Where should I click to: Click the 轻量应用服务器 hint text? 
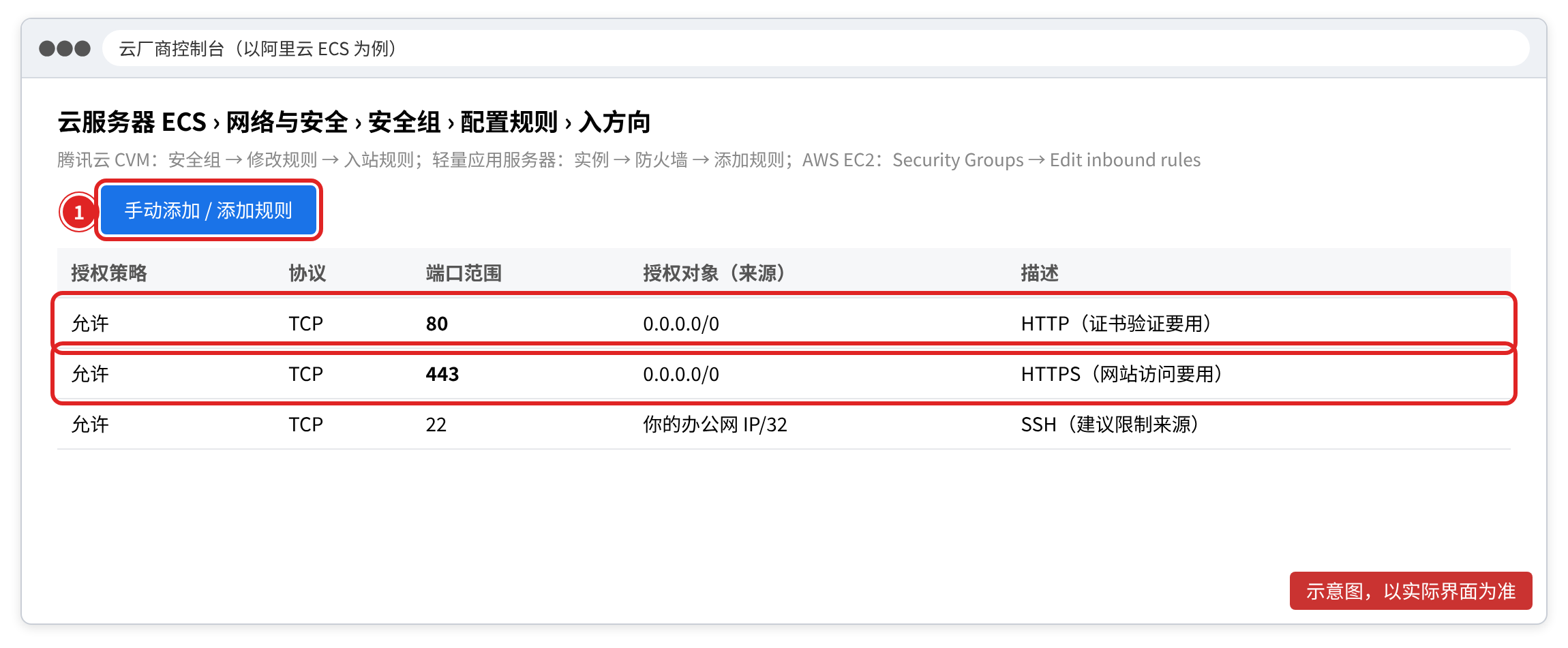494,160
